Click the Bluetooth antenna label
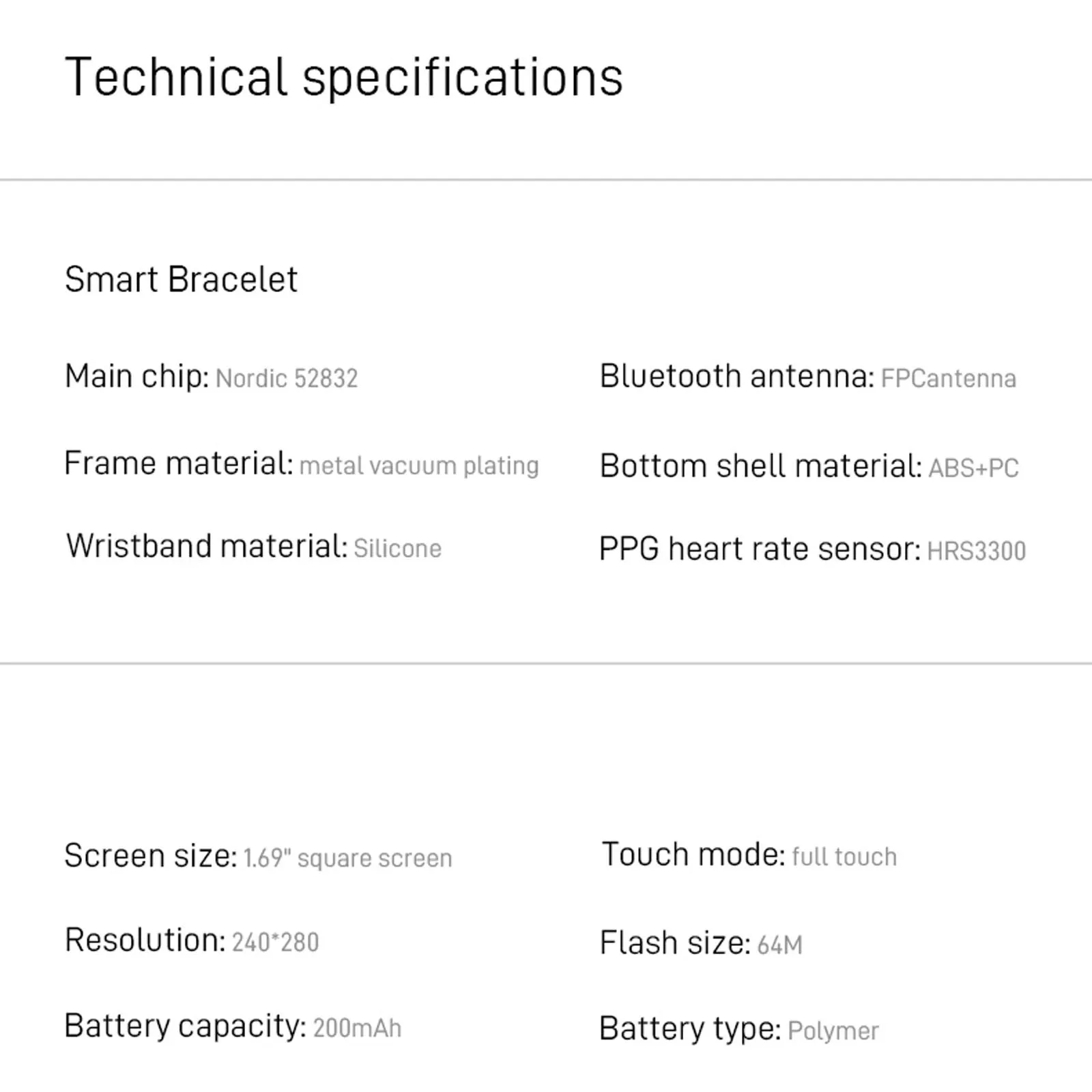1092x1092 pixels. [736, 376]
